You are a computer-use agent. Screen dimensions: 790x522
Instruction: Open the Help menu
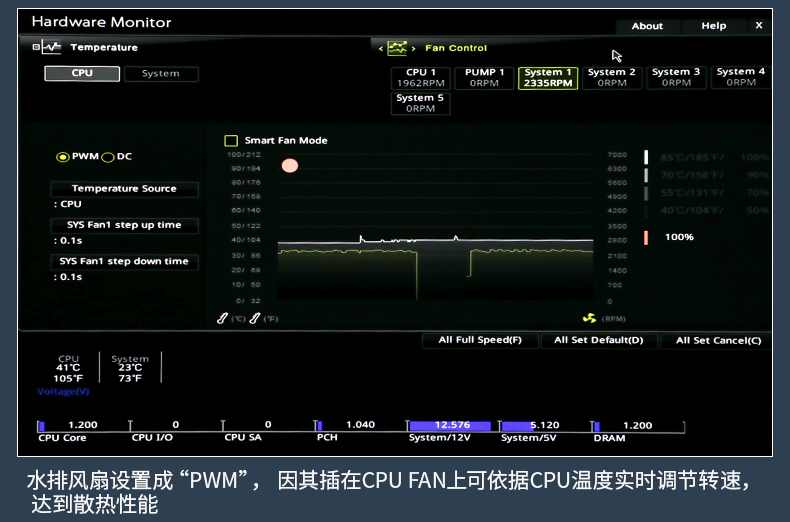pos(713,26)
